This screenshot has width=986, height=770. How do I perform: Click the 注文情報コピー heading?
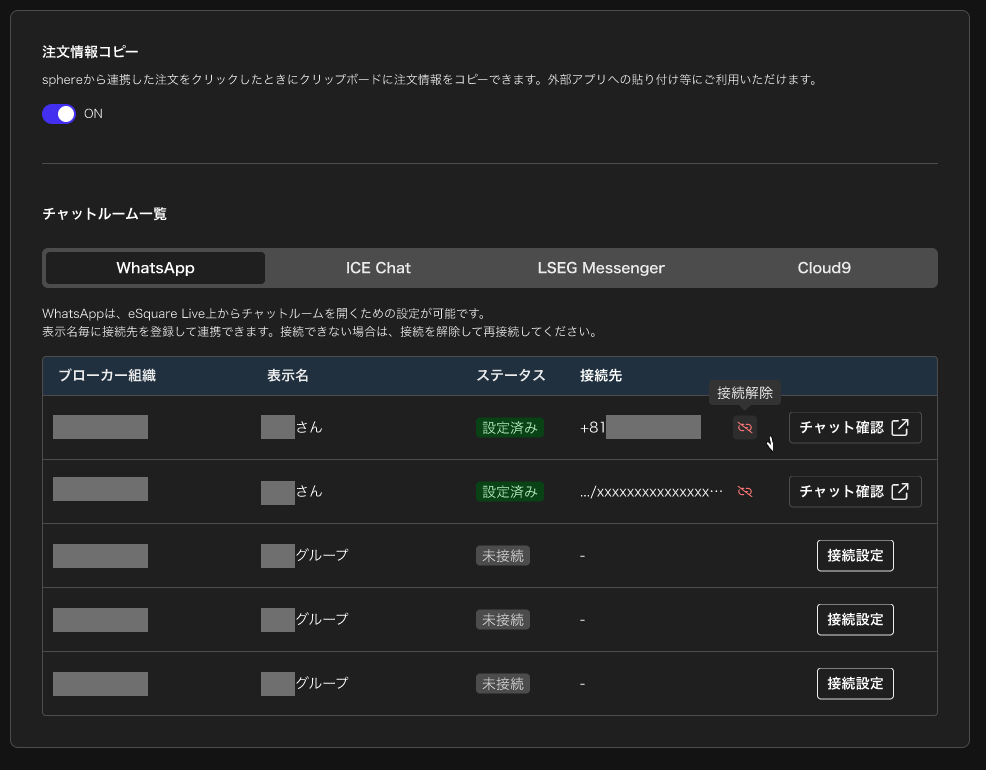pyautogui.click(x=90, y=52)
